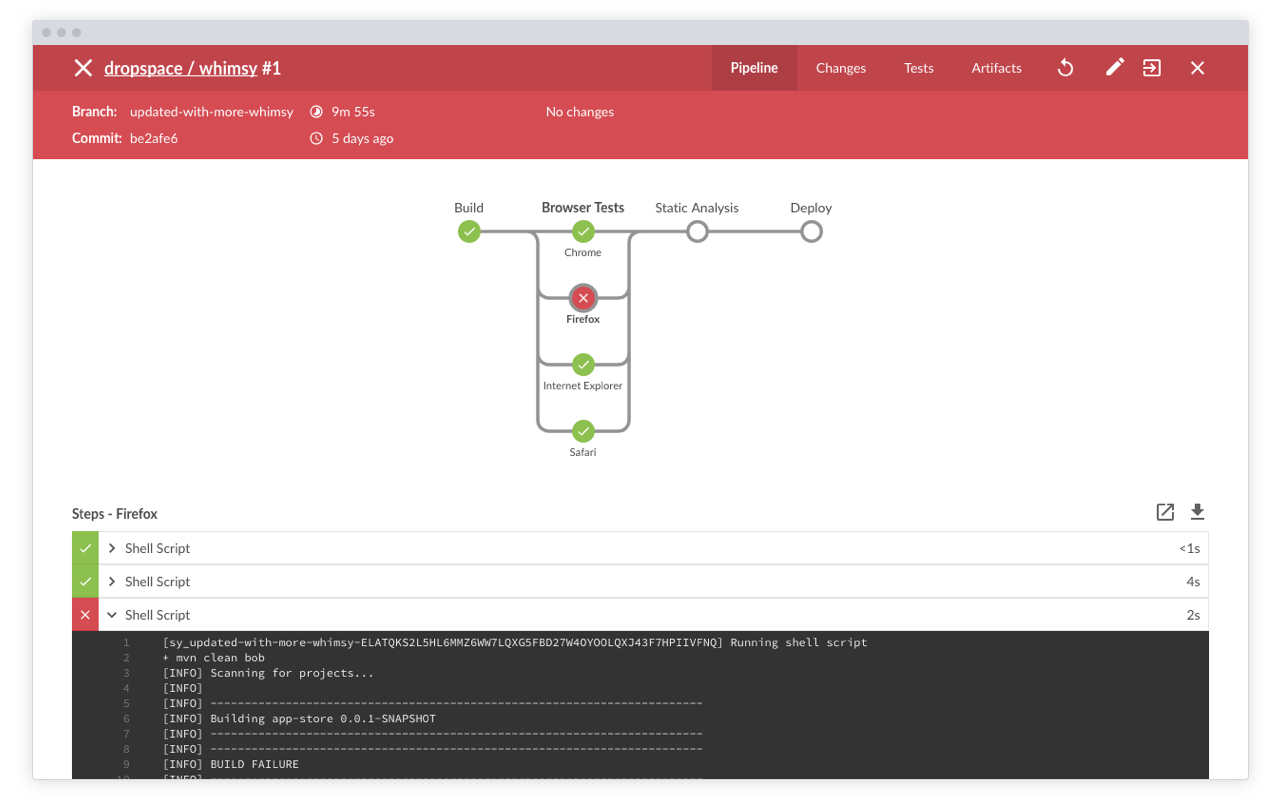Select the Safari test node

pos(583,431)
